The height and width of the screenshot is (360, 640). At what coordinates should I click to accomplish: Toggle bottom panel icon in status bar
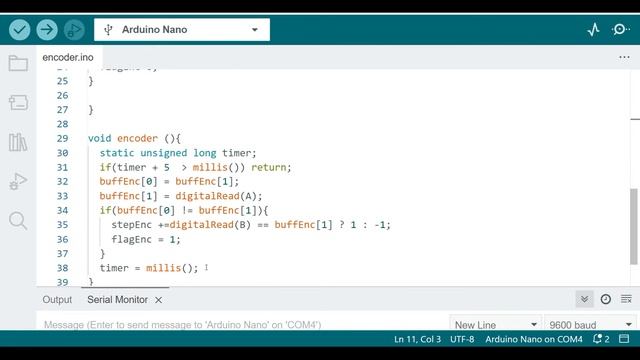624,339
